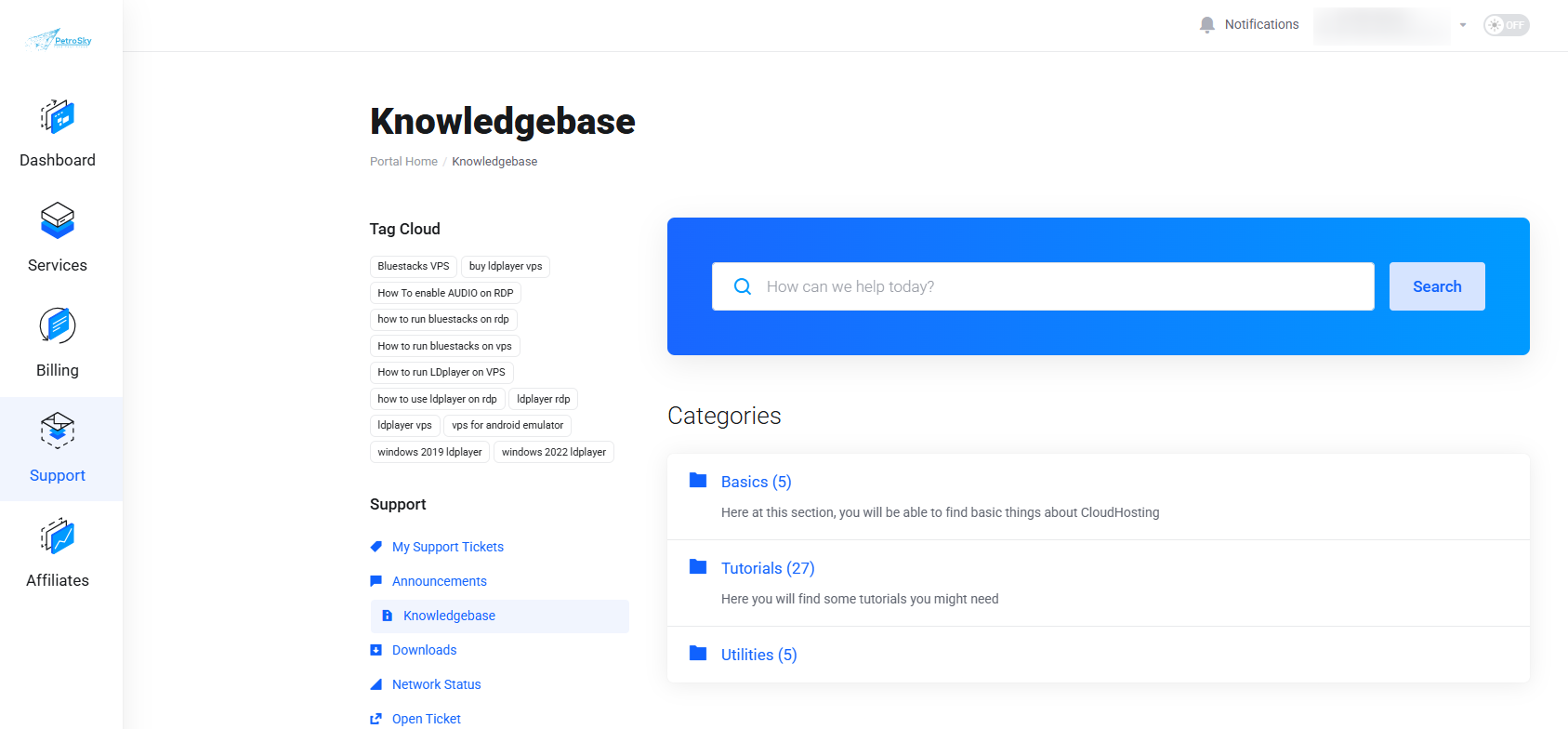Screen dimensions: 1568x729
Task: Select the Support box icon
Action: [x=58, y=431]
